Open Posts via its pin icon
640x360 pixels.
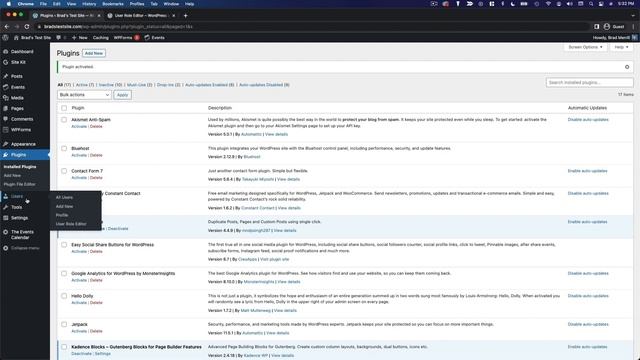pyautogui.click(x=6, y=76)
